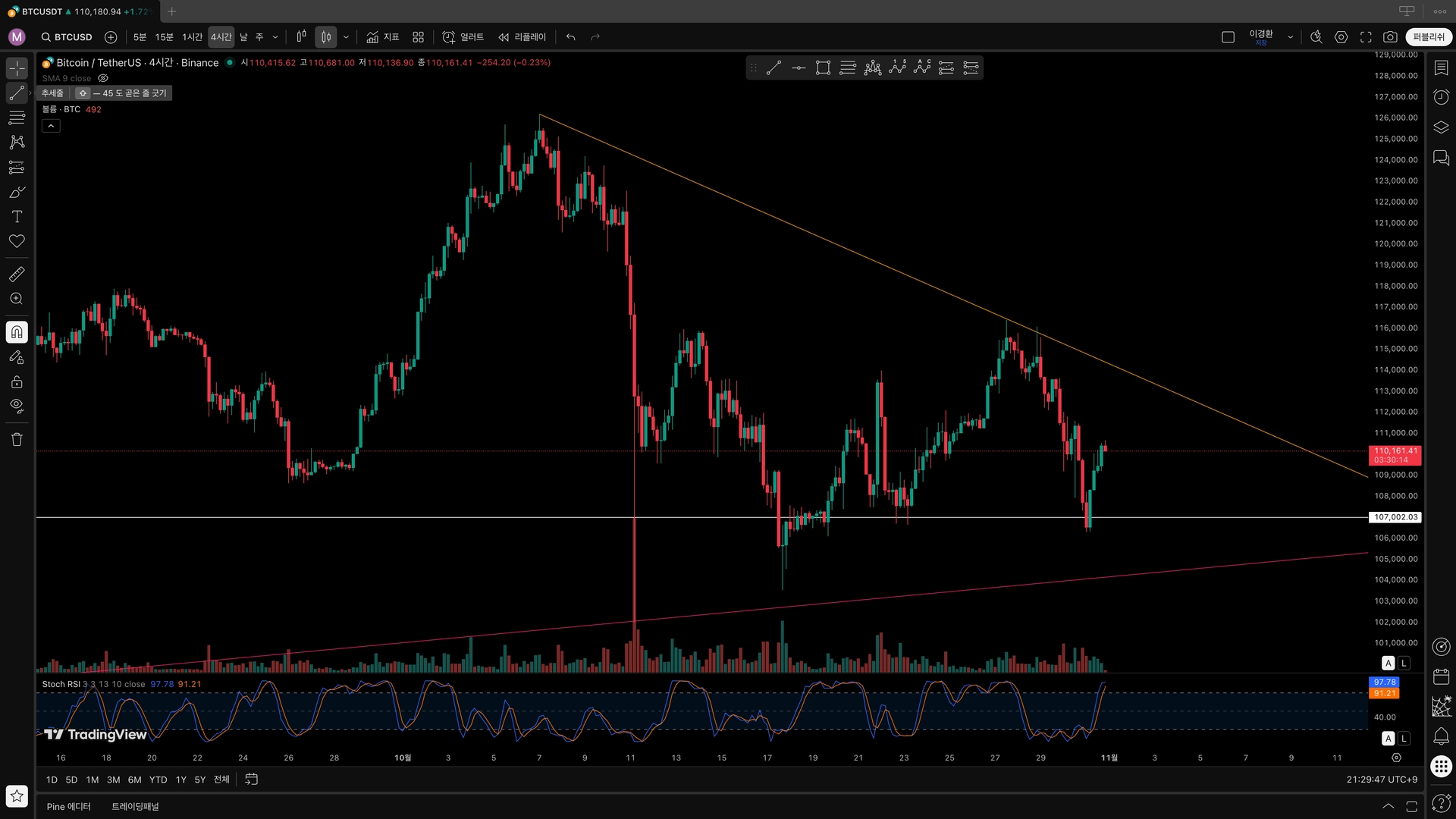The image size is (1456, 819).
Task: Collapse the indicator legend chevron
Action: tap(51, 126)
